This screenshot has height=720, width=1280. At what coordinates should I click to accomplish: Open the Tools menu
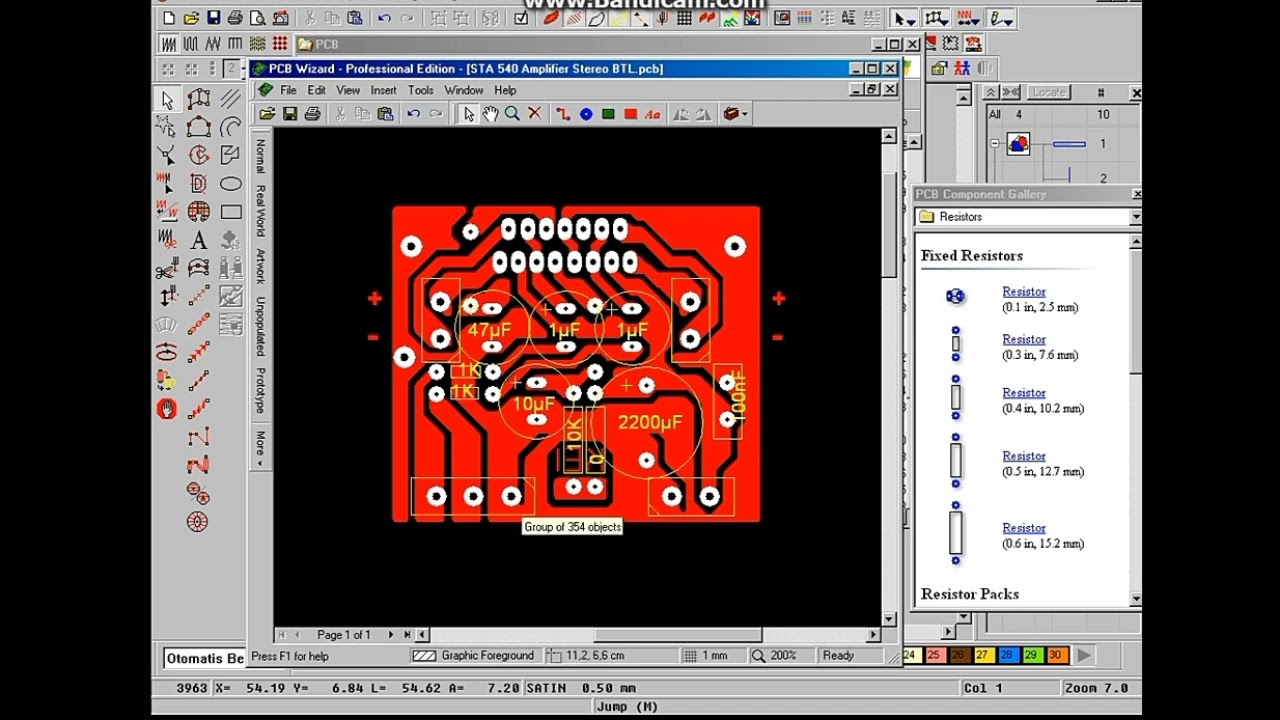pyautogui.click(x=421, y=90)
